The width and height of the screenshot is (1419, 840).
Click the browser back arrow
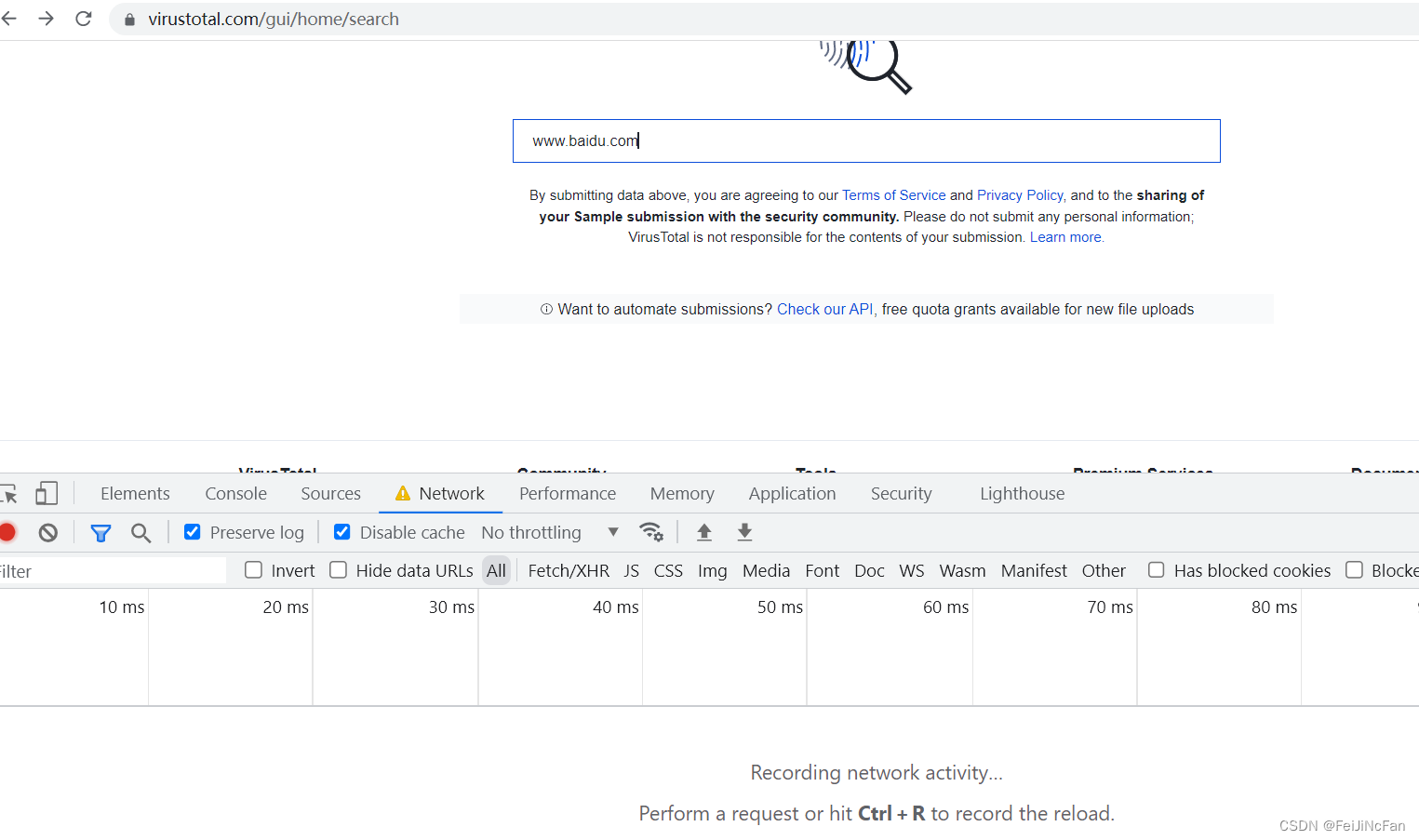point(8,19)
